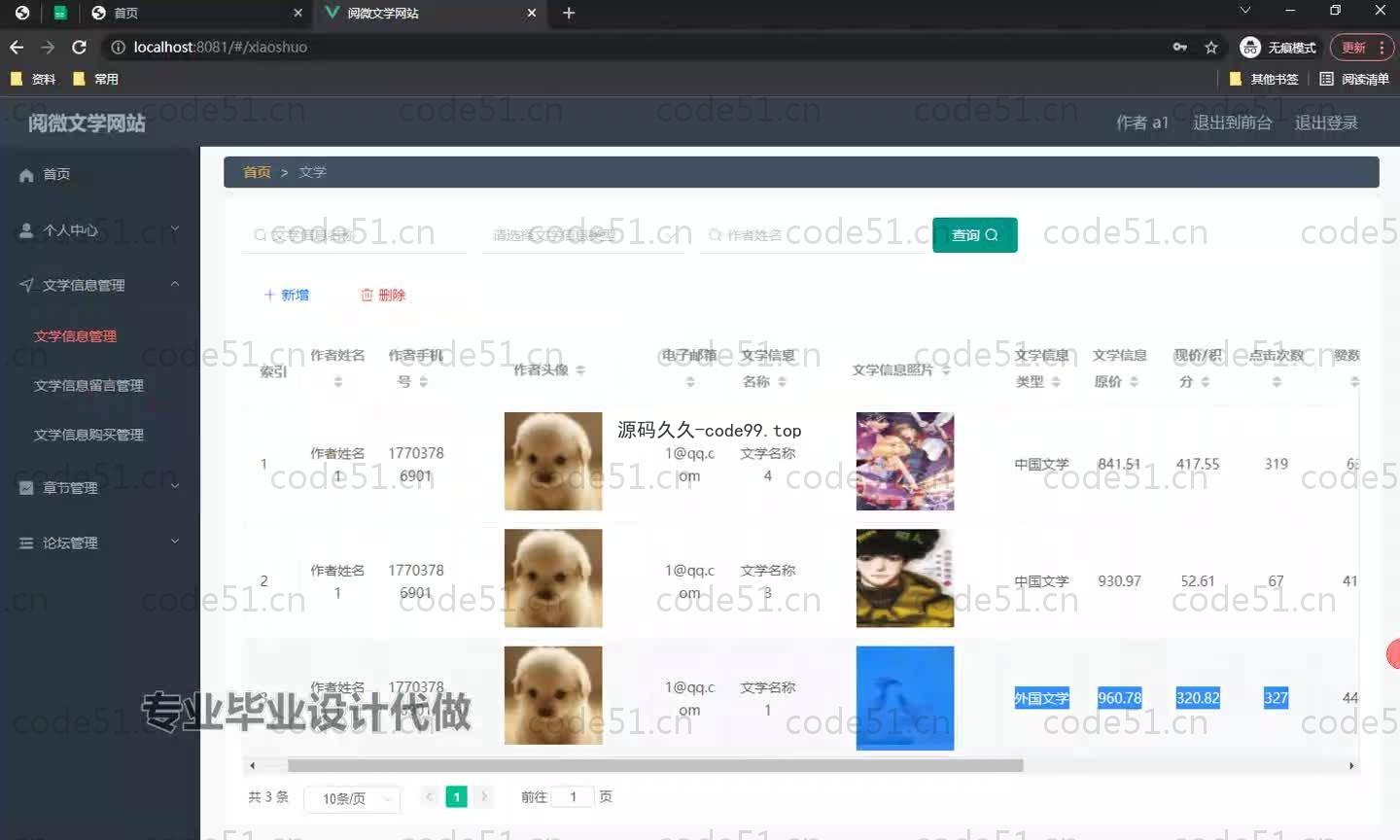Image resolution: width=1400 pixels, height=840 pixels.
Task: Click the 查询 search button
Action: [975, 235]
